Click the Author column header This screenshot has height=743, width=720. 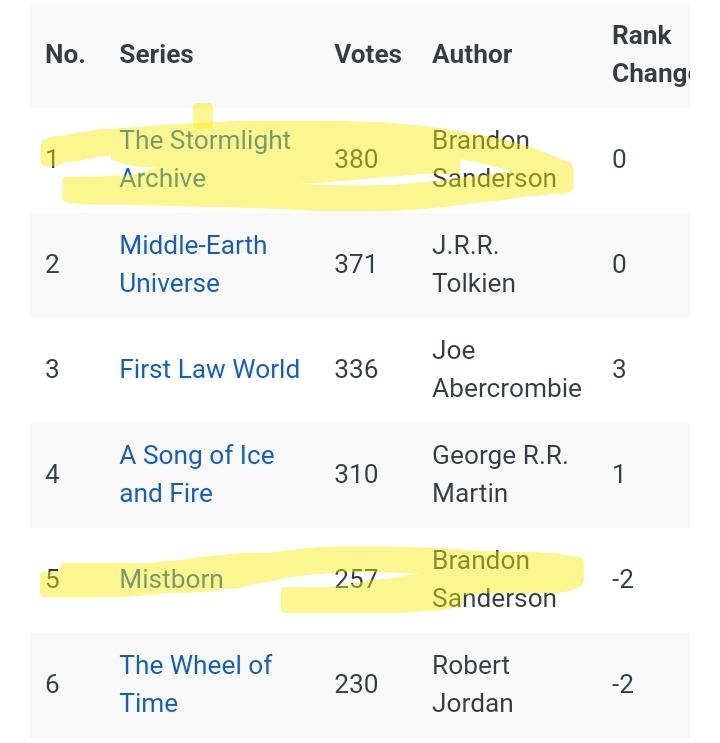click(472, 54)
